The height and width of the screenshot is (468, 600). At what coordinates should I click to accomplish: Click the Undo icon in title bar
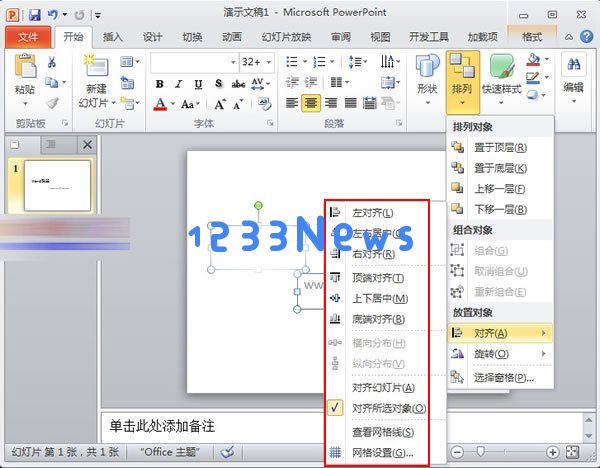(x=52, y=15)
